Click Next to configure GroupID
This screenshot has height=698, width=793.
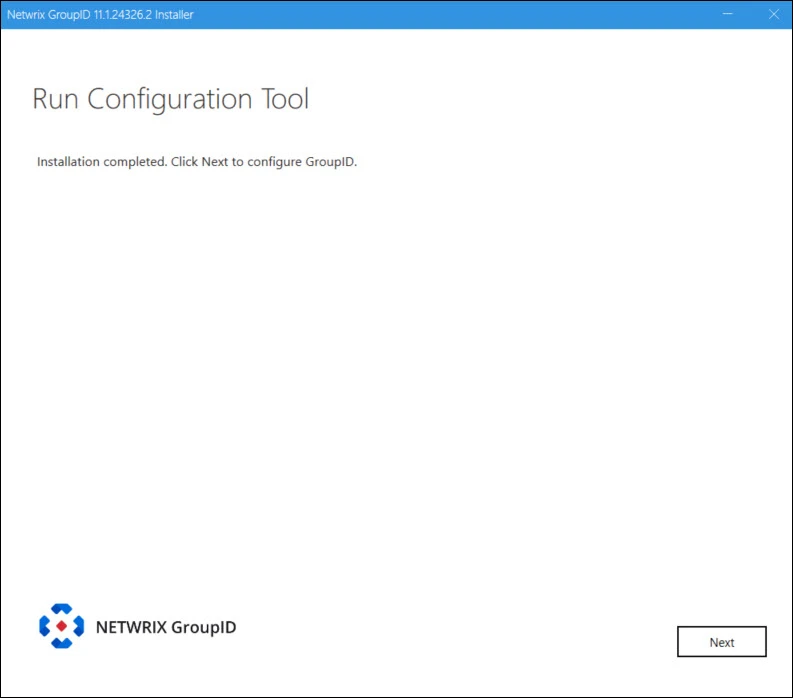722,642
